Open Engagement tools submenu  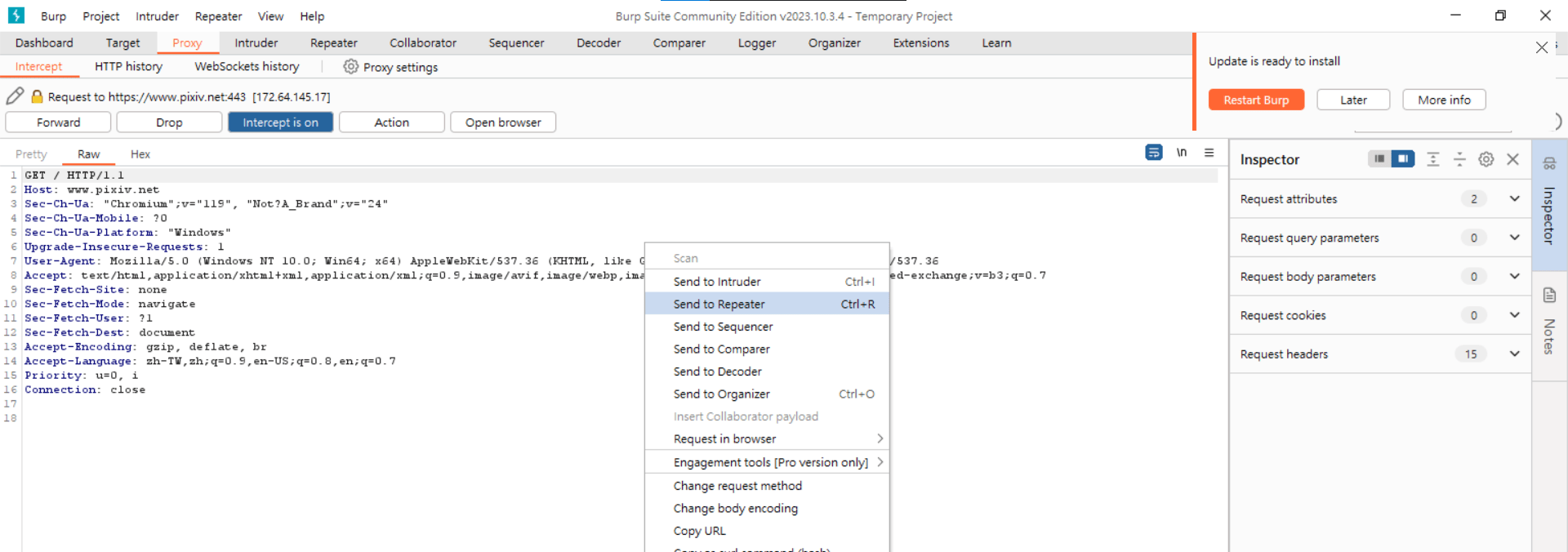[767, 462]
